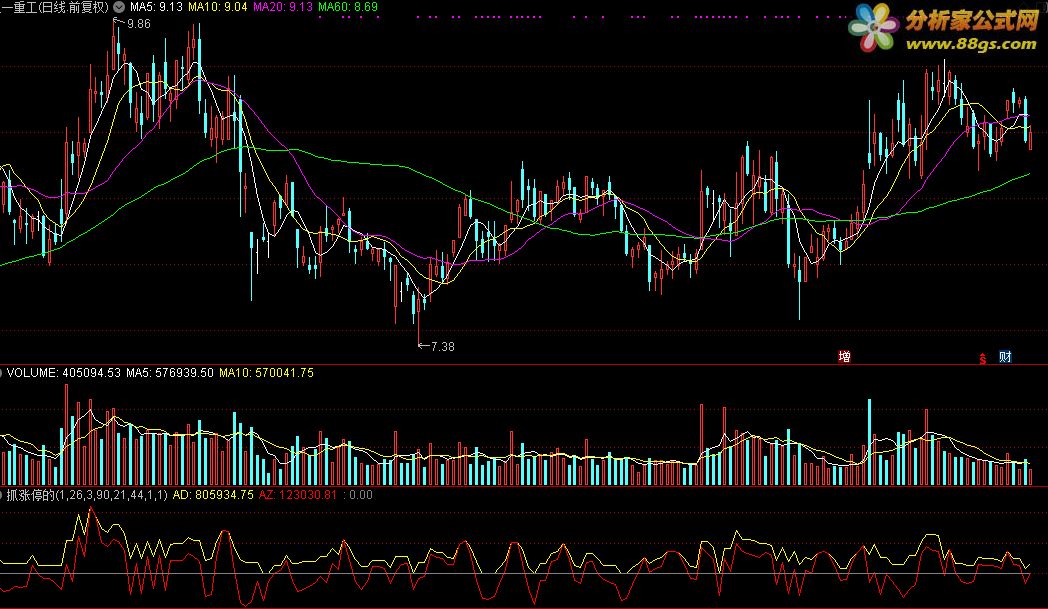Screen dimensions: 1048x609
Task: Click the 增 event marker on the chart
Action: (845, 356)
